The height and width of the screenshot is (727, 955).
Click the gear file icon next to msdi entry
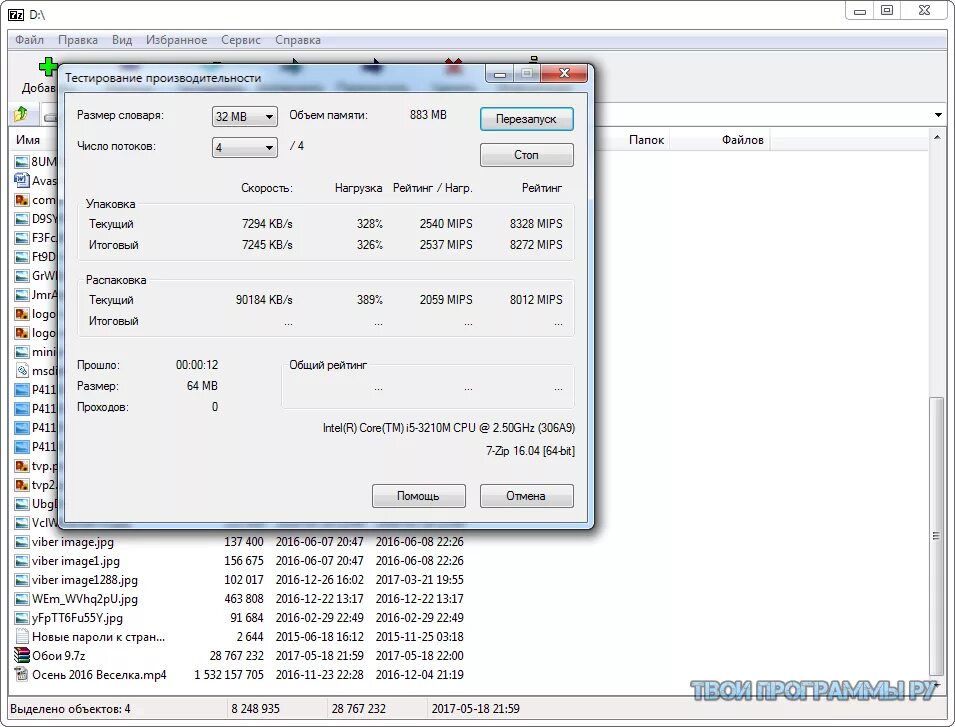[20, 370]
